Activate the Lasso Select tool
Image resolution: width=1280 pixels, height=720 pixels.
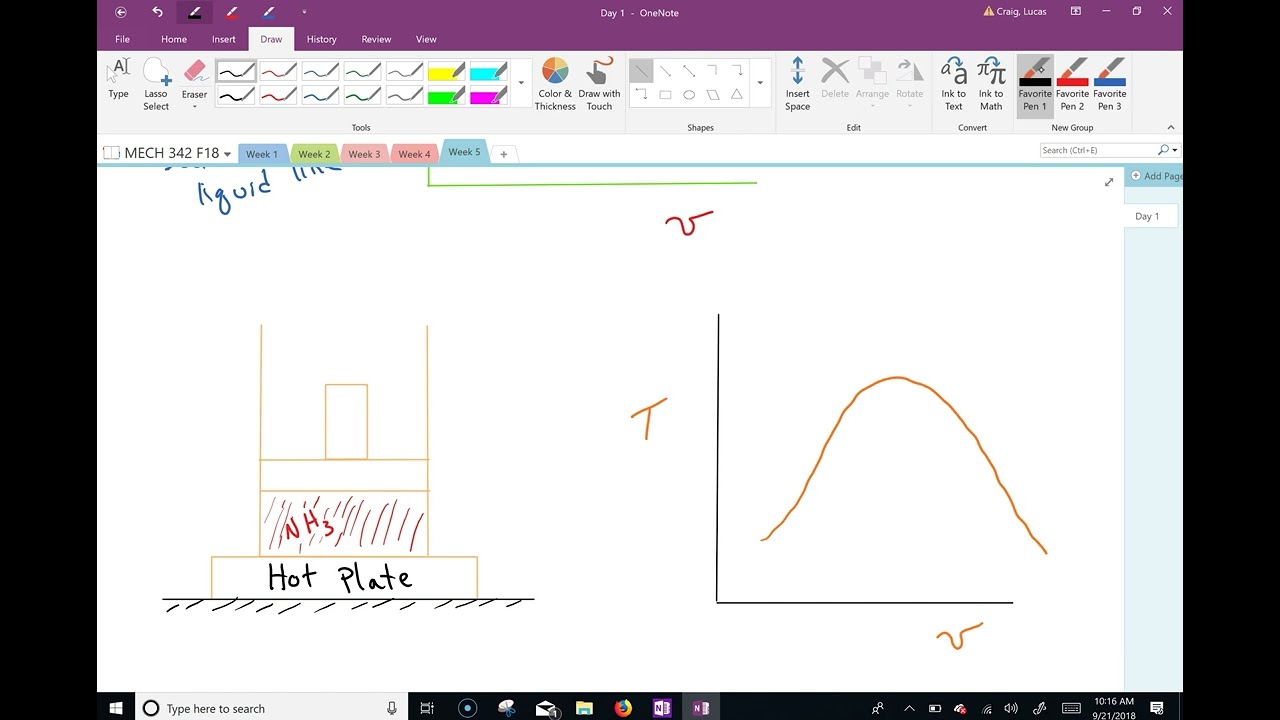156,84
